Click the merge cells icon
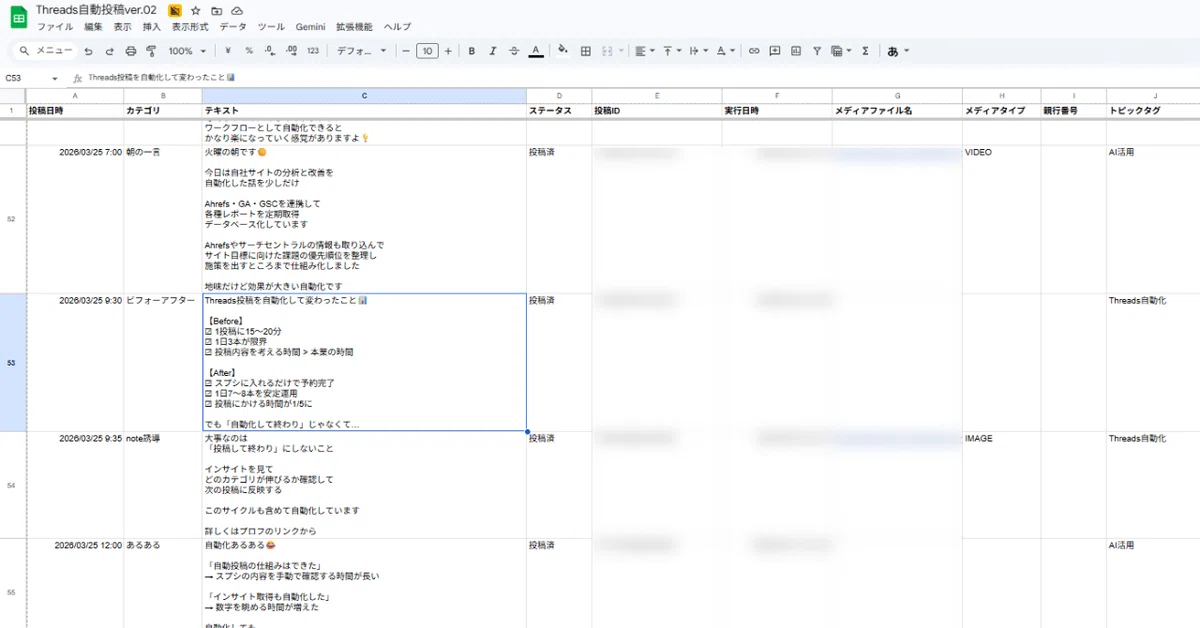 coord(609,51)
